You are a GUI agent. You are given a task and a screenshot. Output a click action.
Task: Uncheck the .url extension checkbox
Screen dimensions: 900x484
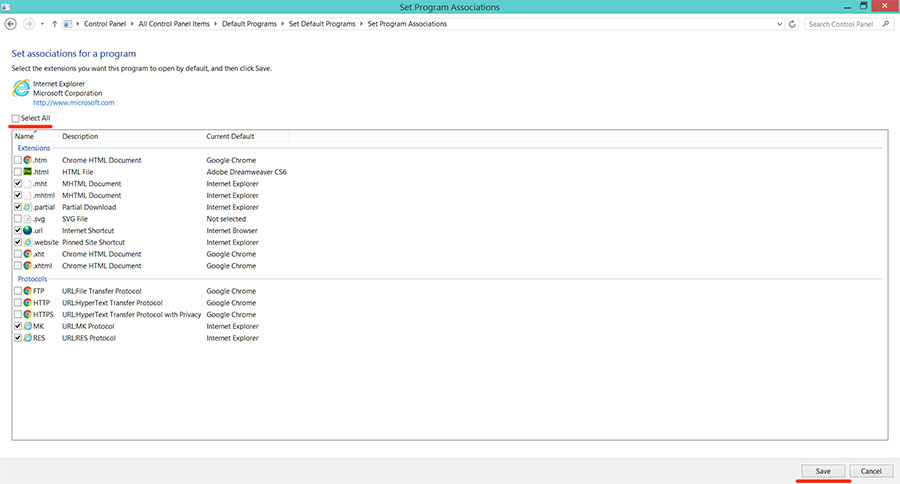click(18, 230)
